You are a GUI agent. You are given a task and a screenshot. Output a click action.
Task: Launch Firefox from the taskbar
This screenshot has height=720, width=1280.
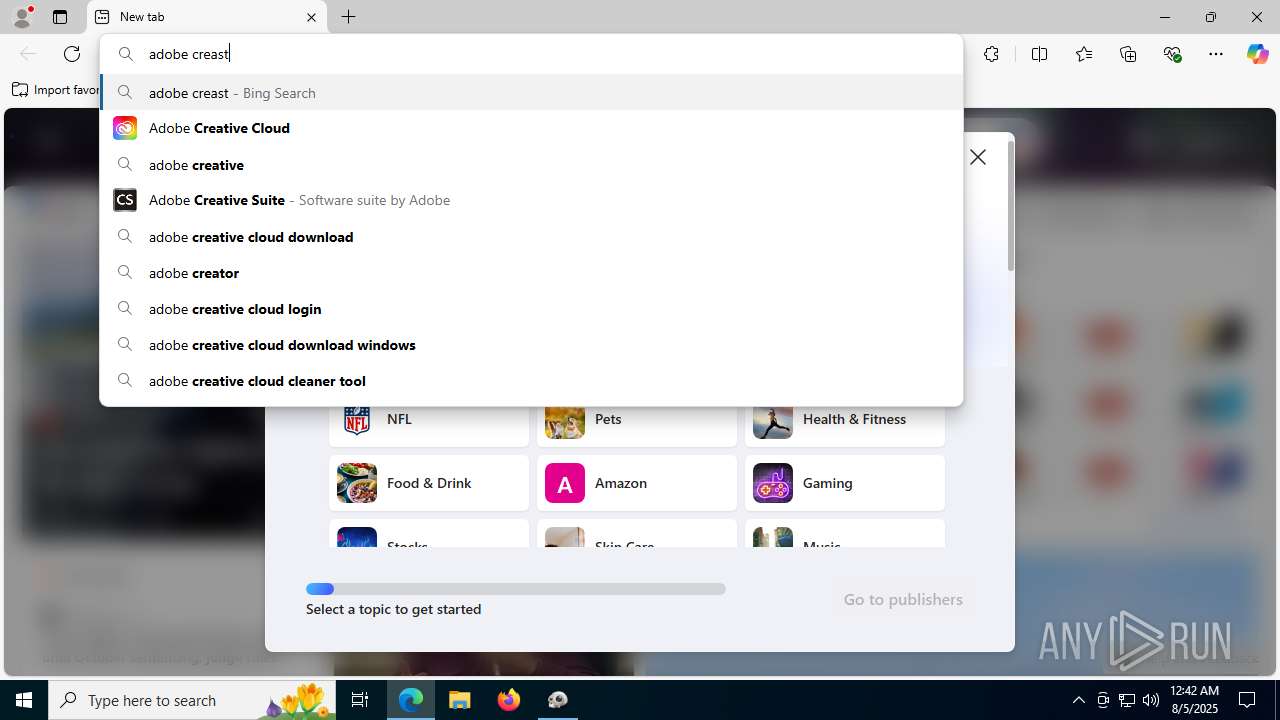(509, 700)
